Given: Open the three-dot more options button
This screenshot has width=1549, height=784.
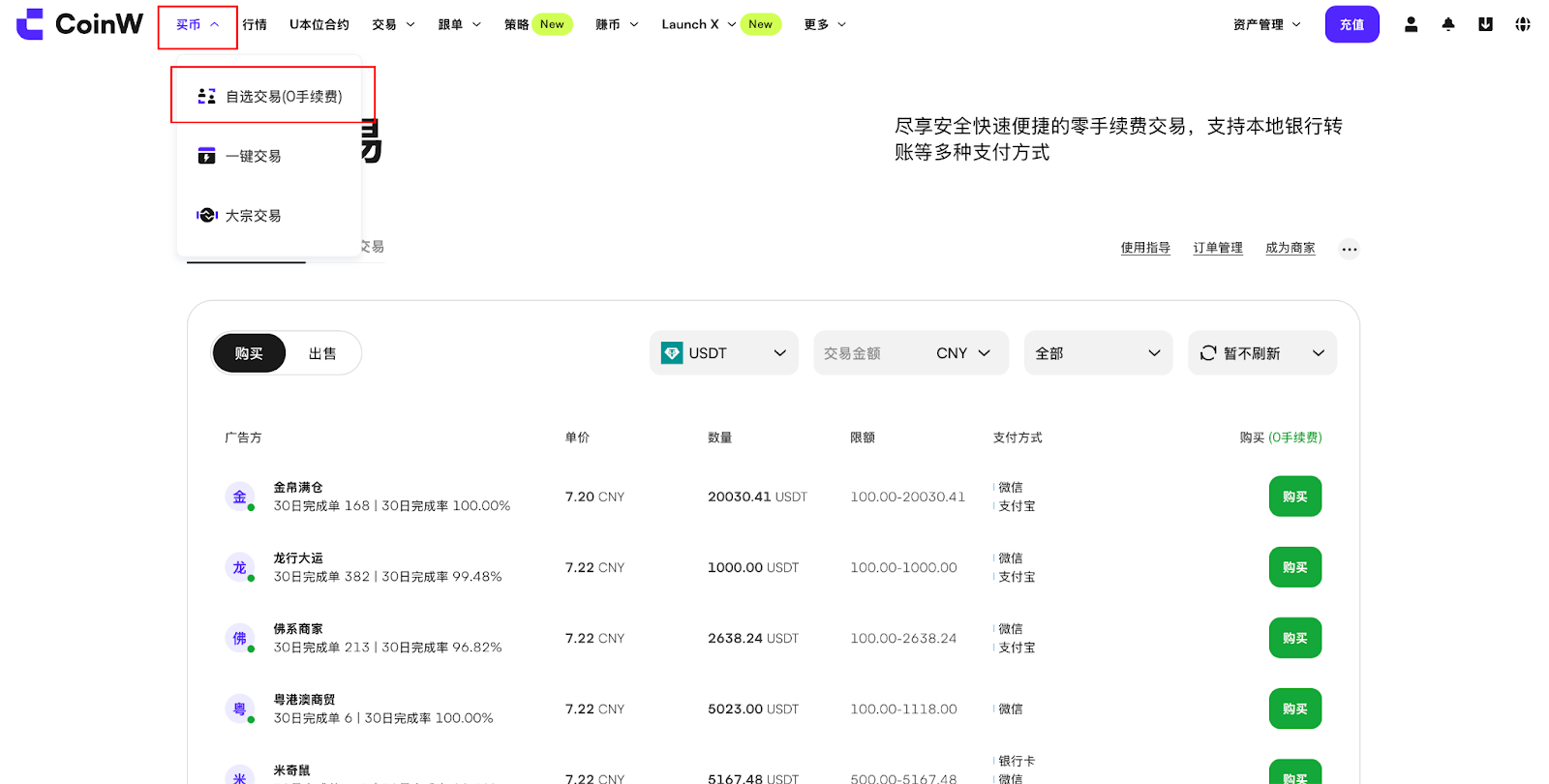Looking at the screenshot, I should pyautogui.click(x=1350, y=250).
